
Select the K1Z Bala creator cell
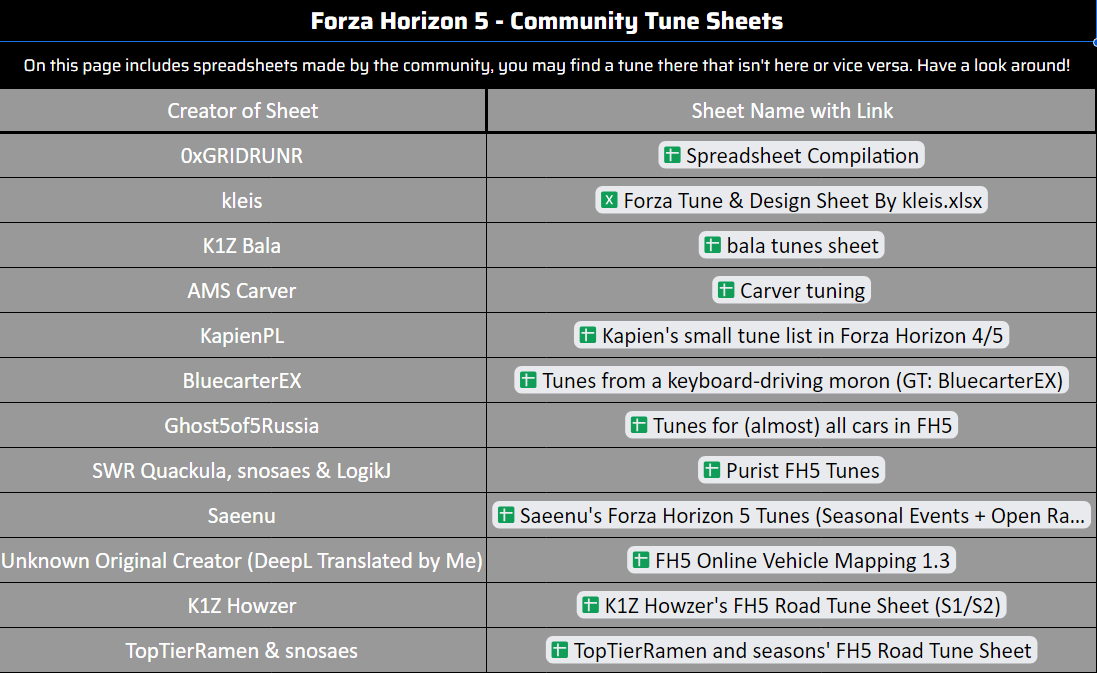(242, 246)
